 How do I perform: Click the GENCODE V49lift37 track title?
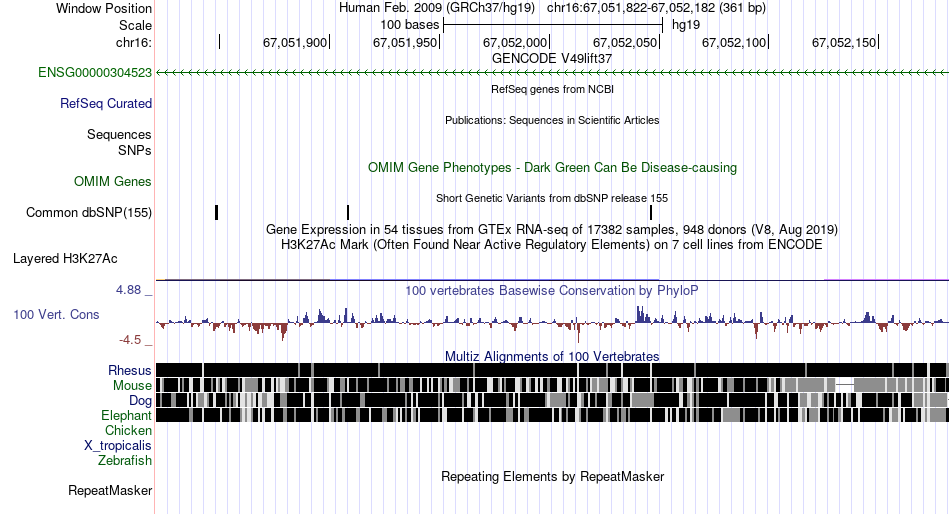(x=552, y=59)
